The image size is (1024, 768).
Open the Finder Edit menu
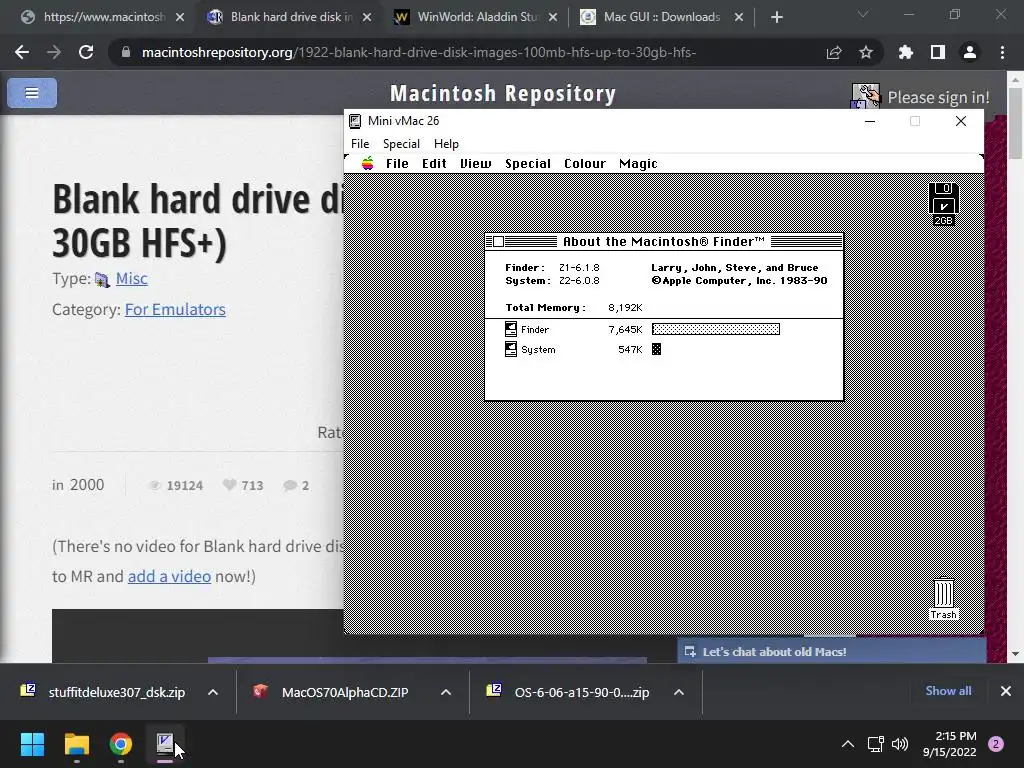pos(434,164)
